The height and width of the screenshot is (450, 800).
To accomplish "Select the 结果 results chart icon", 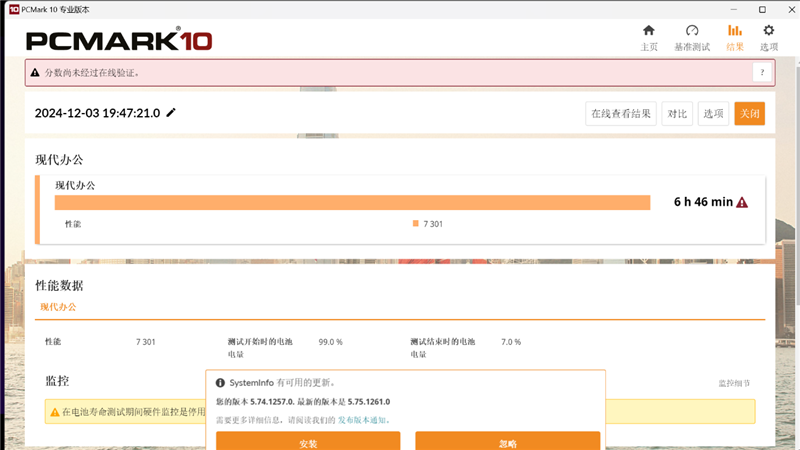I will point(735,31).
